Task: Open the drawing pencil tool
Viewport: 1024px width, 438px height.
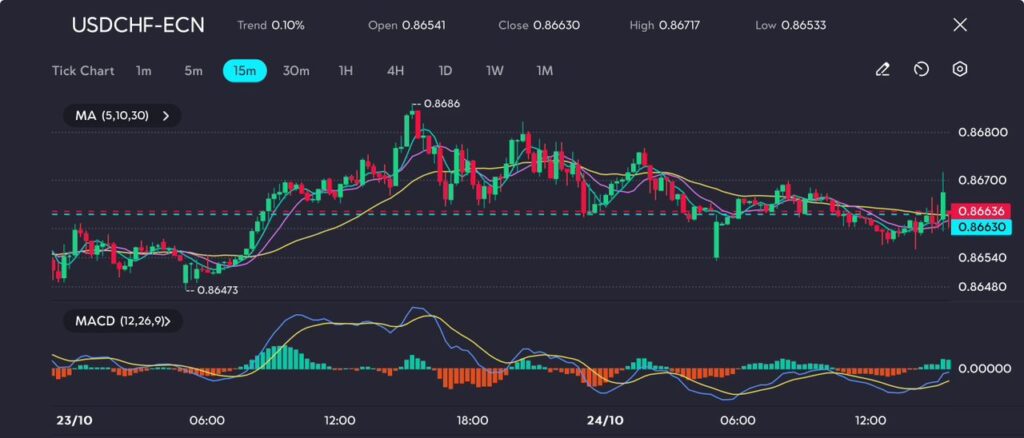Action: coord(882,70)
